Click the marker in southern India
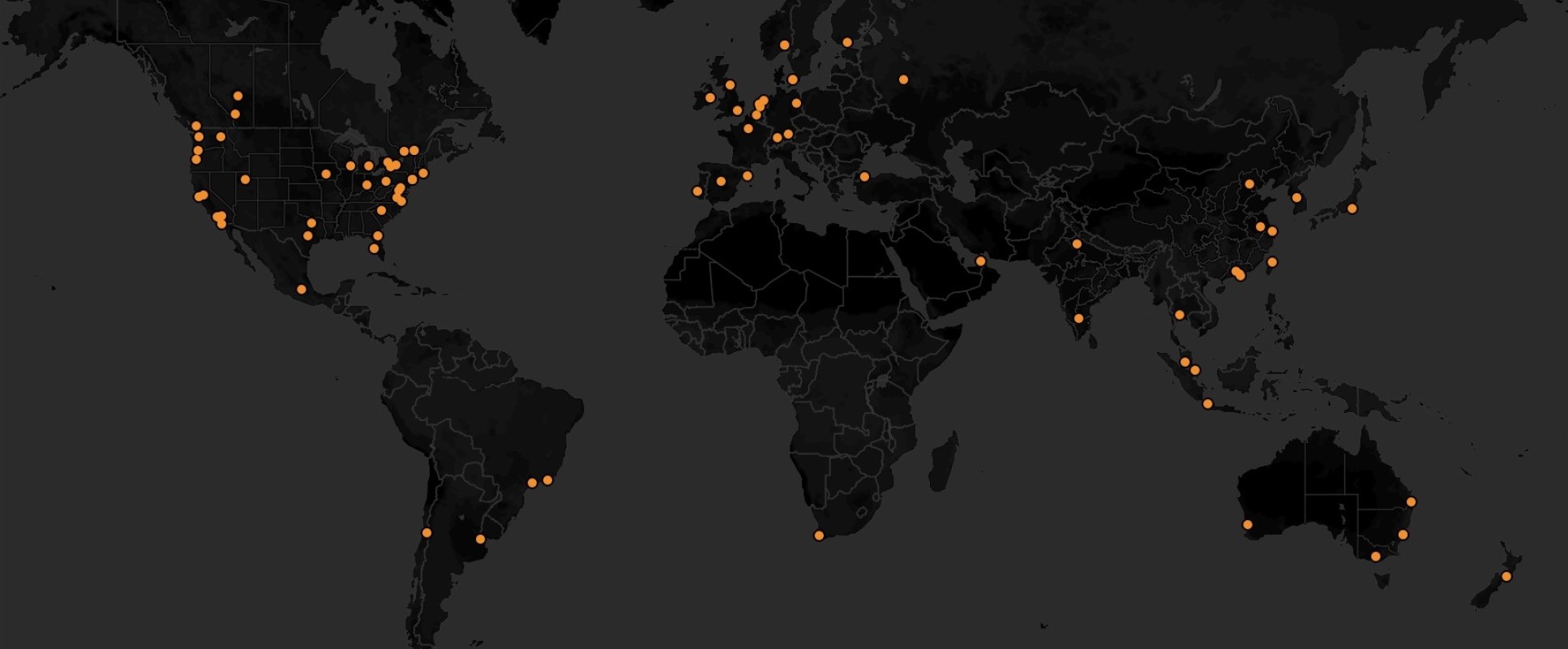 click(x=1078, y=319)
